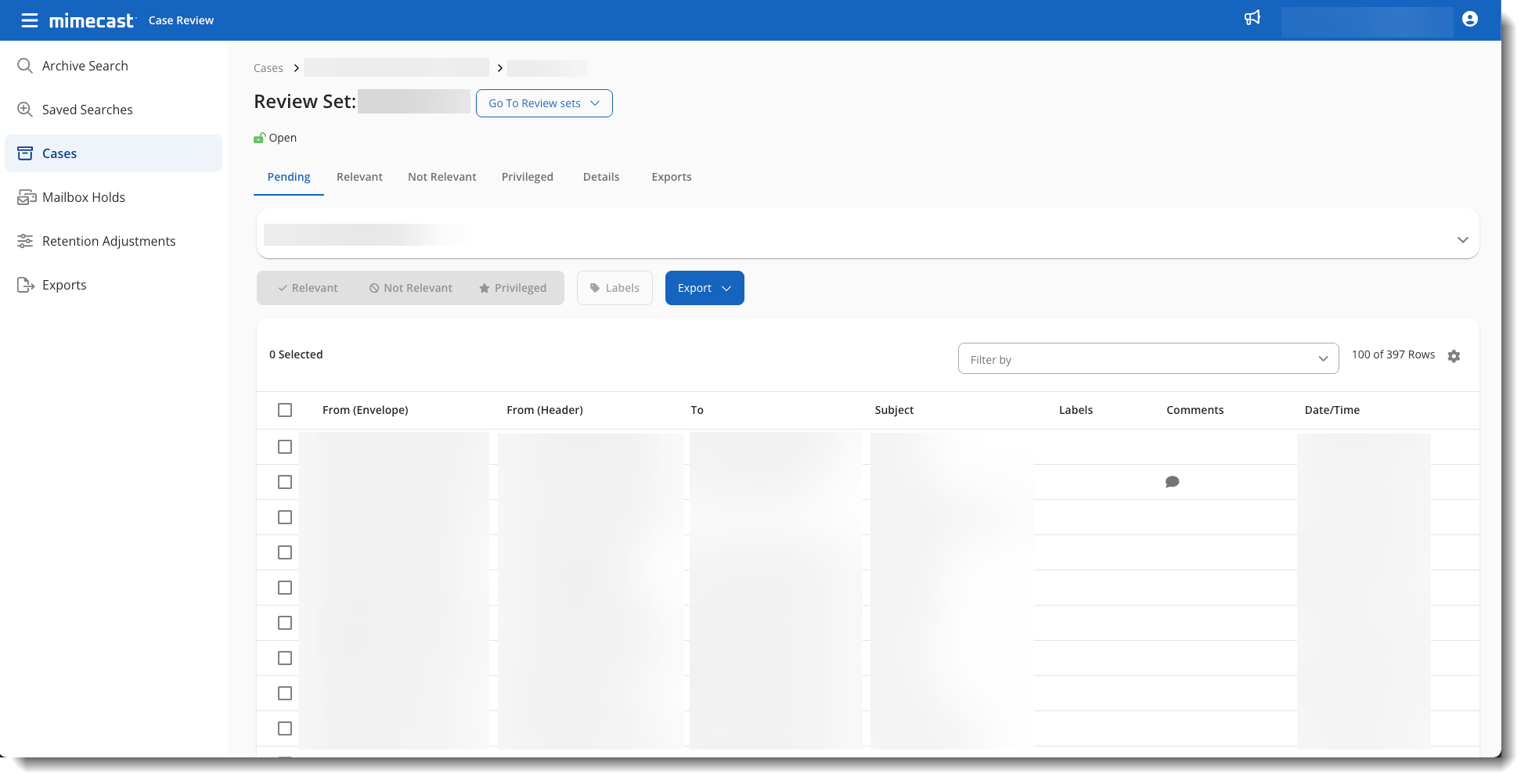Open Archive Search from the sidebar
Image resolution: width=1528 pixels, height=784 pixels.
click(x=85, y=66)
